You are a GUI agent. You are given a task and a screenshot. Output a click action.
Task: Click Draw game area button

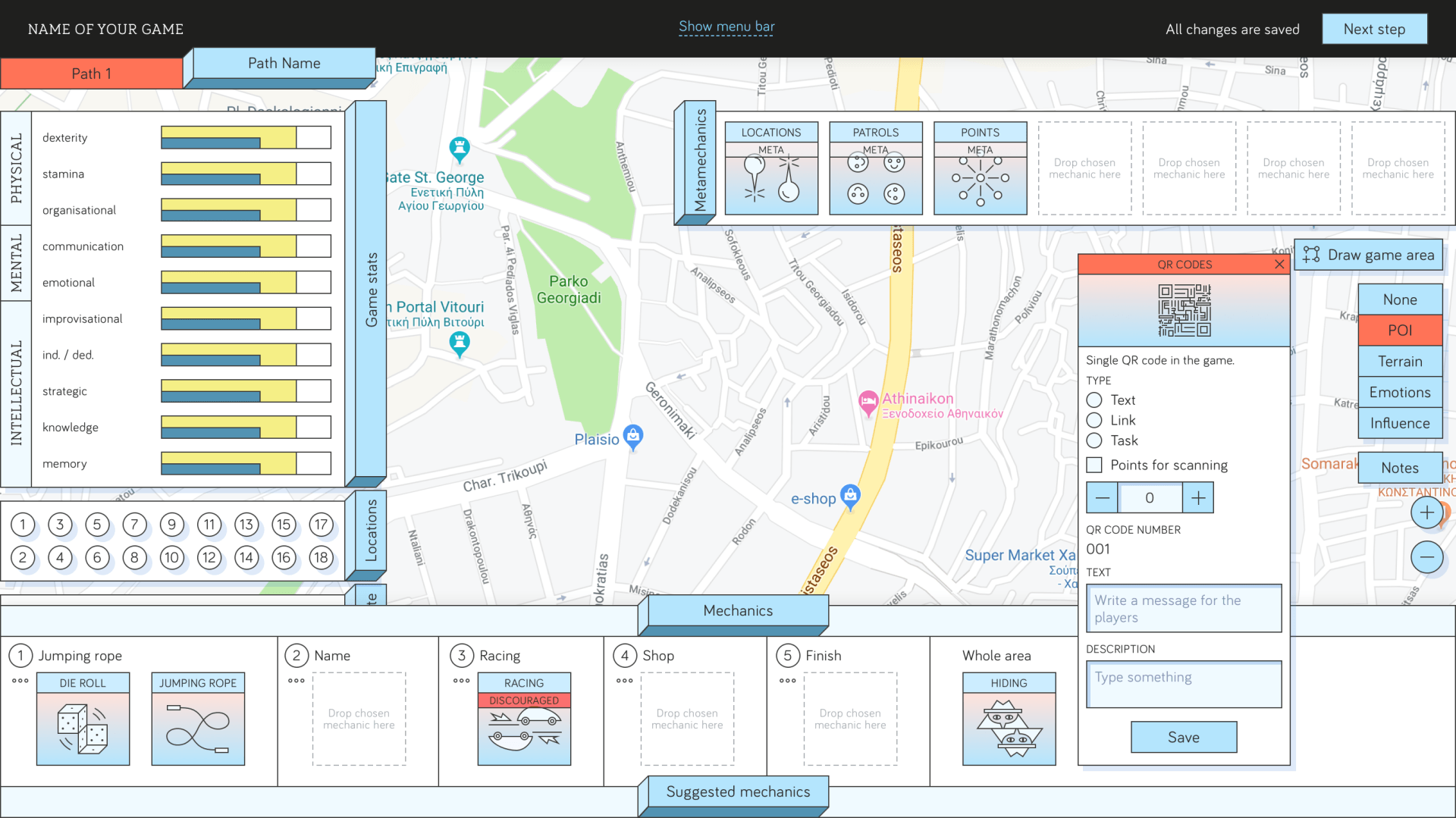point(1368,255)
